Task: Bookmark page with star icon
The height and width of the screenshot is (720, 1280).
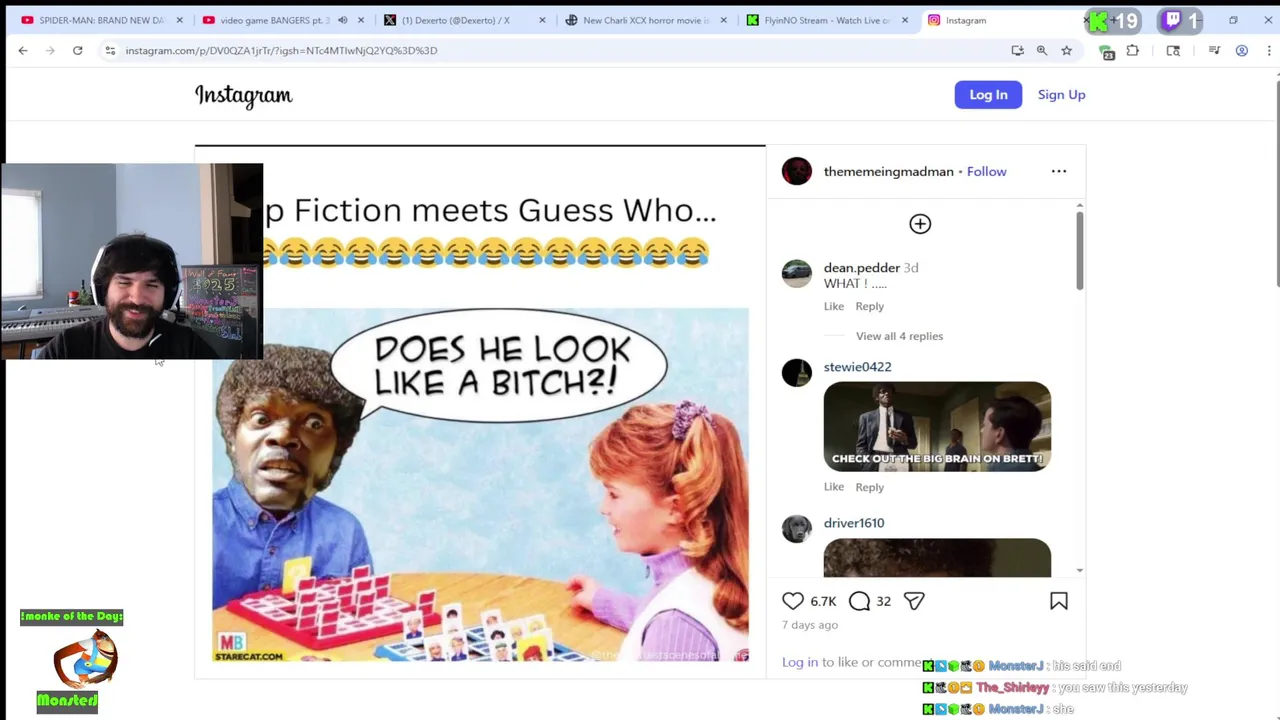Action: pyautogui.click(x=1066, y=50)
